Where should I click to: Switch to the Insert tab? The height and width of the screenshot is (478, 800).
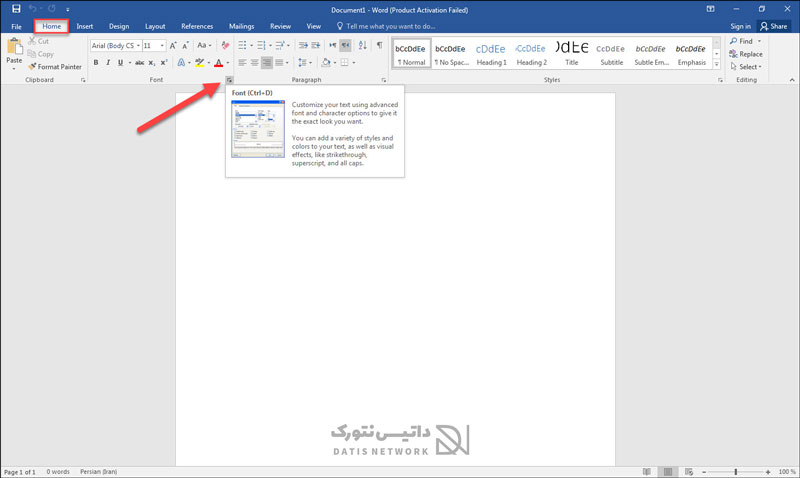(x=85, y=27)
